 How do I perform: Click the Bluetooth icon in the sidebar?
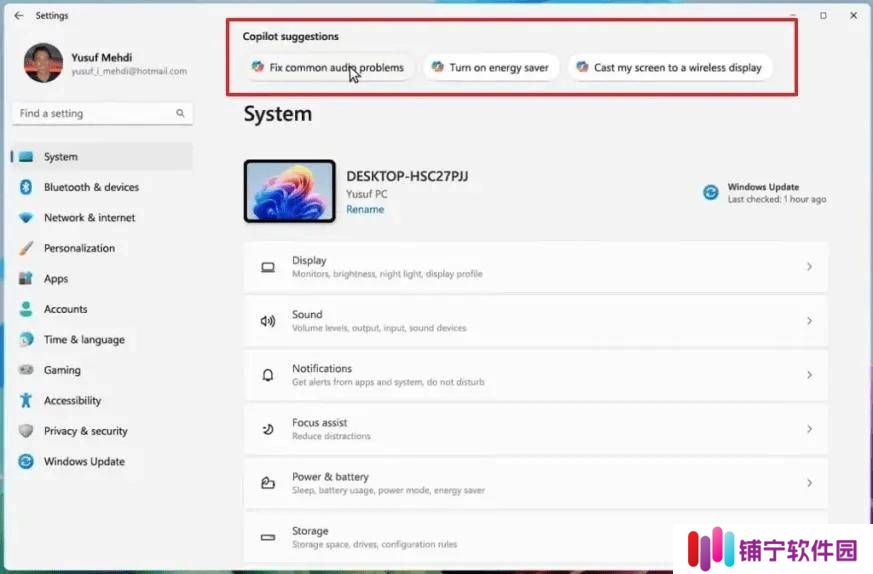tap(26, 187)
